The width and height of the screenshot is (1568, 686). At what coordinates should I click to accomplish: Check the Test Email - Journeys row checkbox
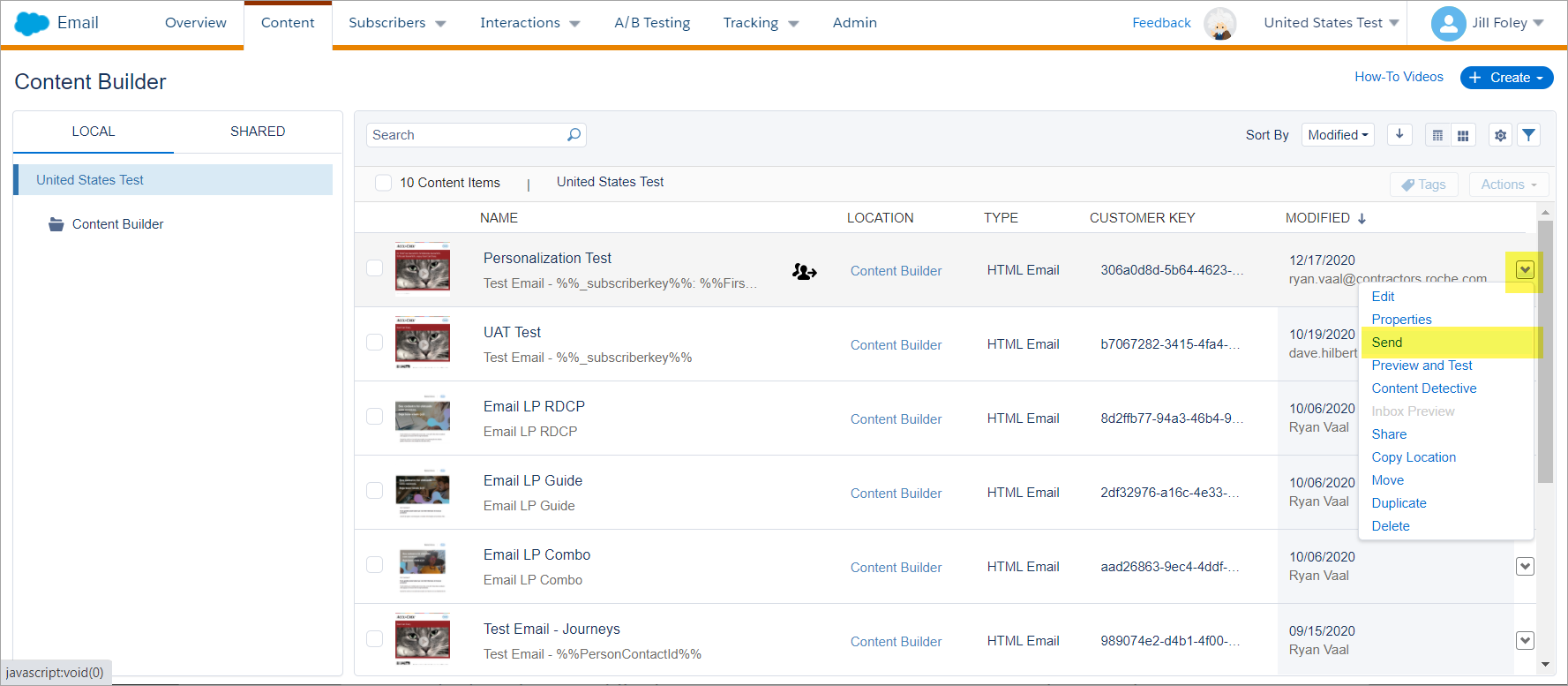coord(374,638)
